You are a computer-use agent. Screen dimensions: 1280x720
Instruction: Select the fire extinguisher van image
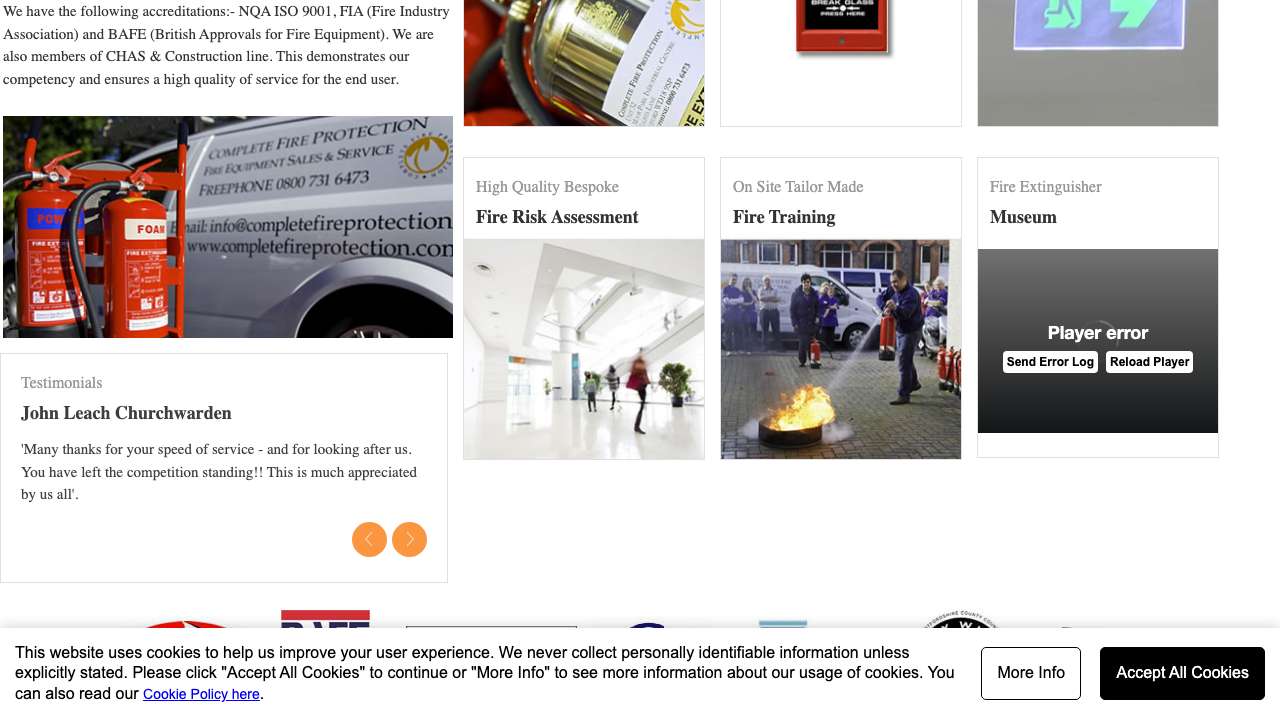(x=228, y=227)
